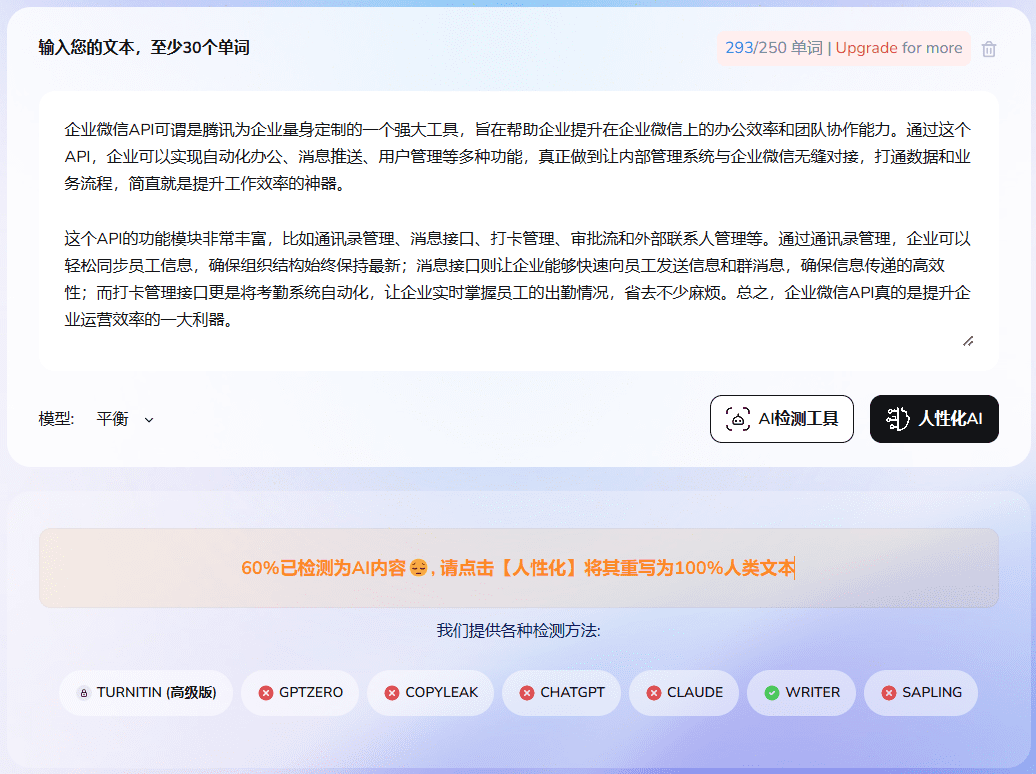The image size is (1036, 774).
Task: Click the sad emoji in the result banner
Action: (418, 569)
